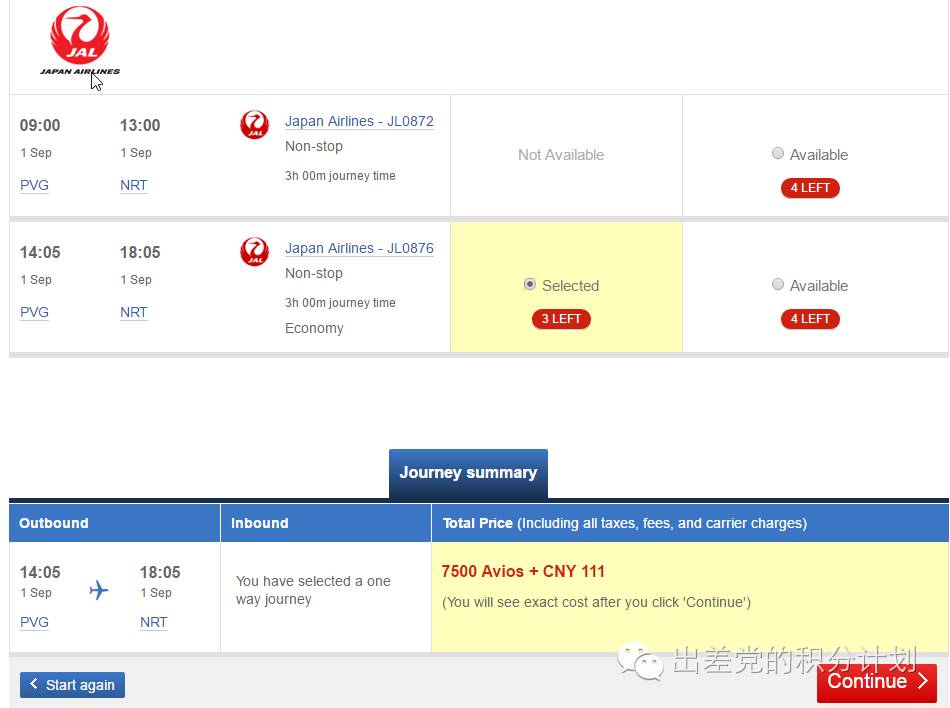Toggle the Selected radio for flight JL0876

point(530,284)
